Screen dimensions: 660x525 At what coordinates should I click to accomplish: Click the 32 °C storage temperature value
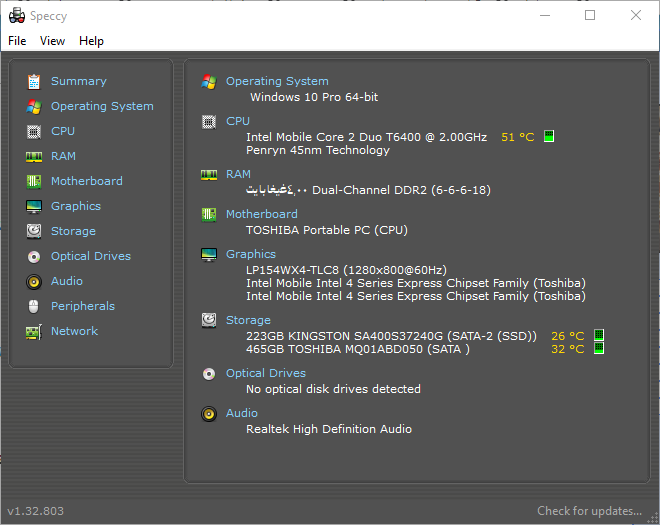568,349
